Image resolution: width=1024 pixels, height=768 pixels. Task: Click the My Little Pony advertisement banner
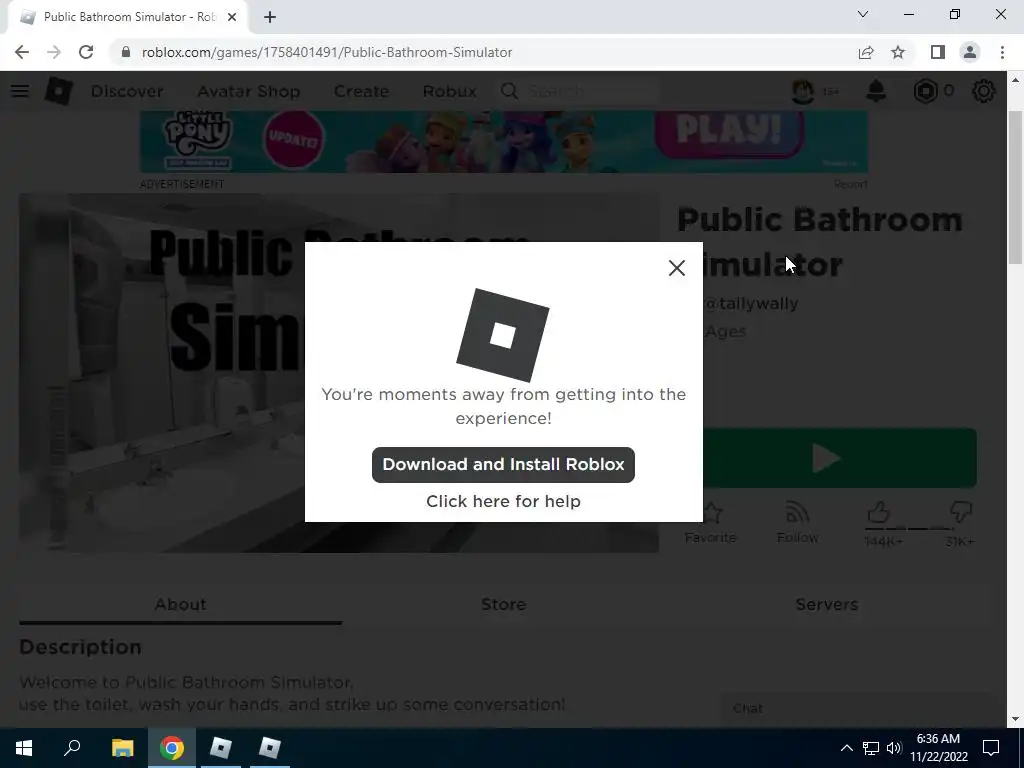[504, 141]
